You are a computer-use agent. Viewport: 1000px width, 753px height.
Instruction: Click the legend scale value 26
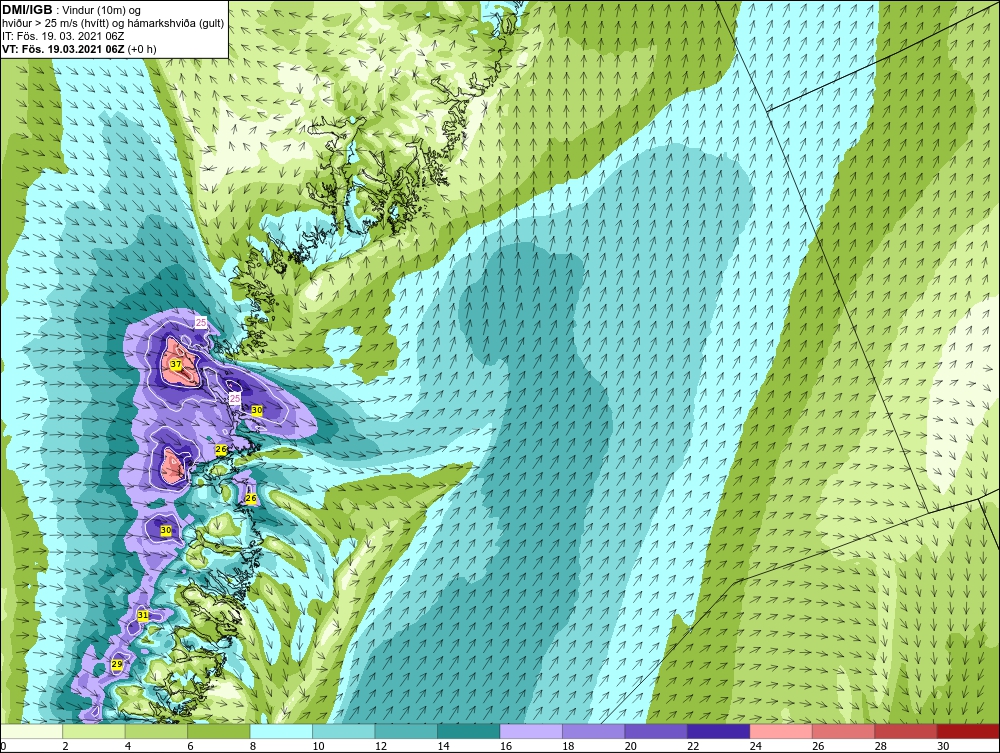coord(818,746)
